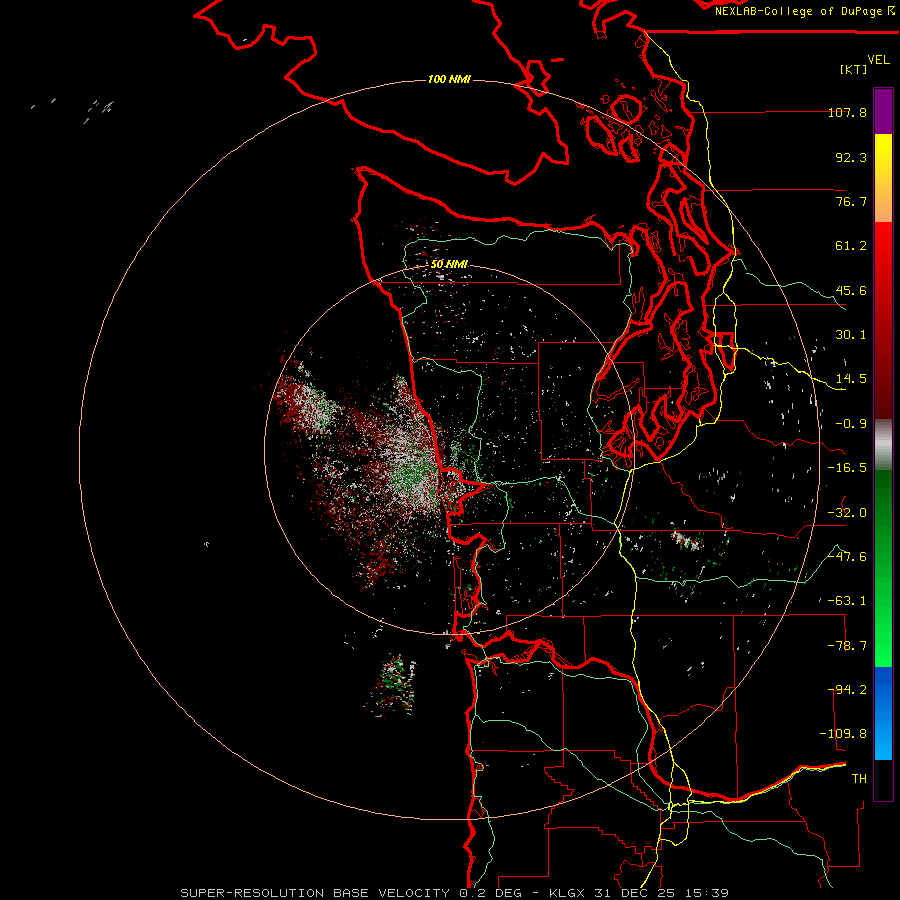
Task: Click the VEL legend title
Action: 879,60
